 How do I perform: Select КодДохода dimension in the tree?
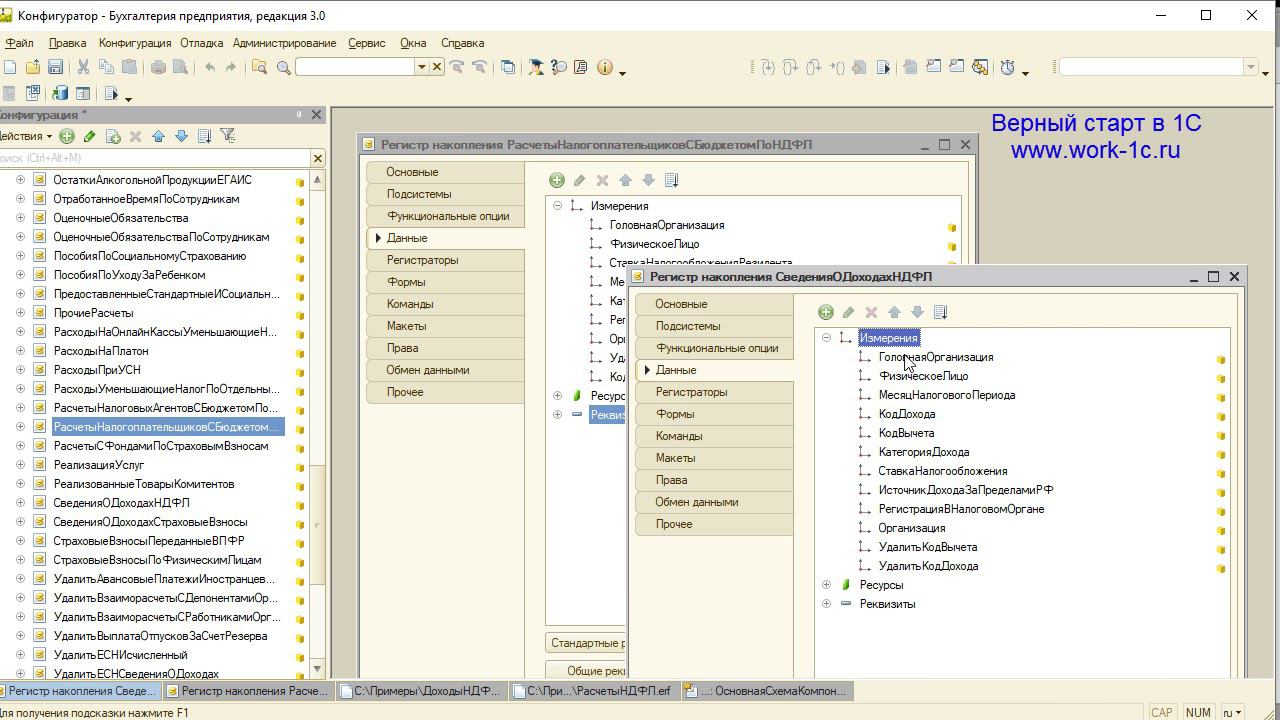906,414
